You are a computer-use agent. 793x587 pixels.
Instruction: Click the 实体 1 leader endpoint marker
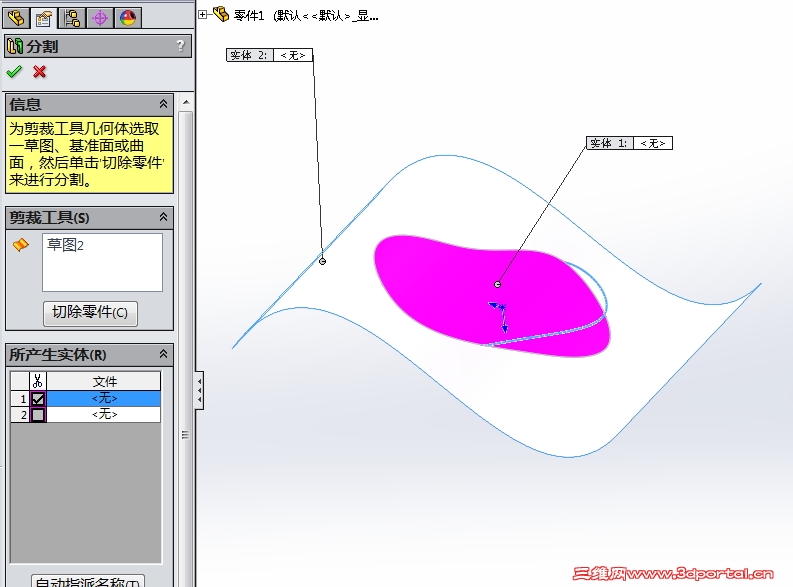(x=498, y=285)
